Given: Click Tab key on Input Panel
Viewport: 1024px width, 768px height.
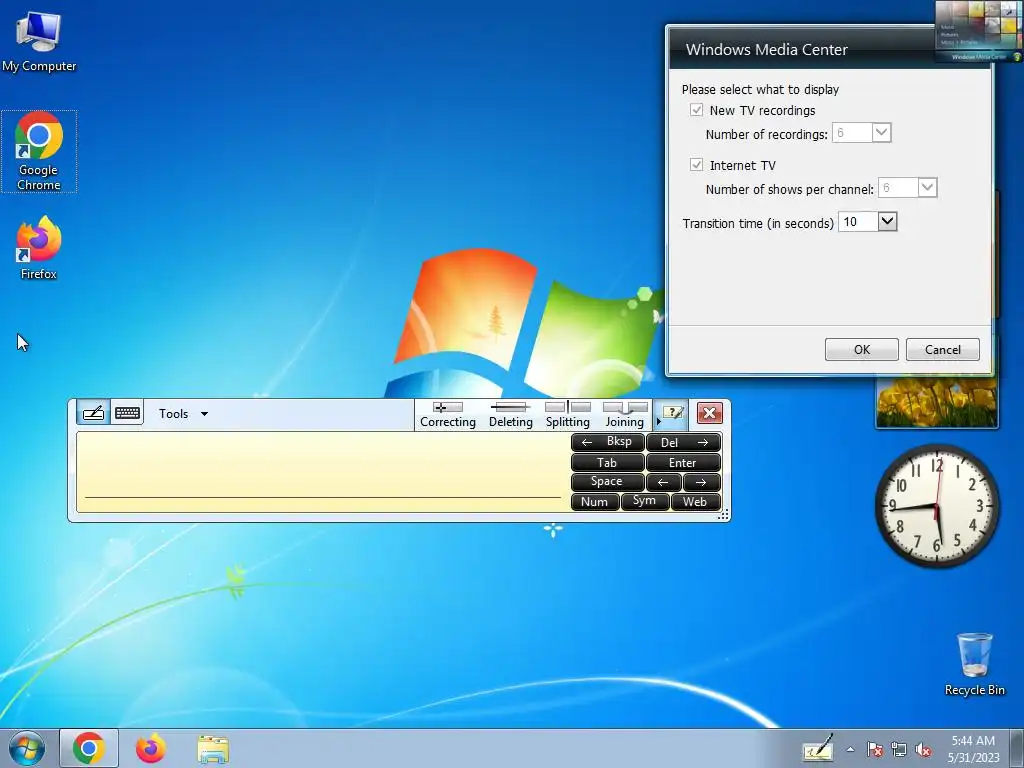Looking at the screenshot, I should (607, 462).
